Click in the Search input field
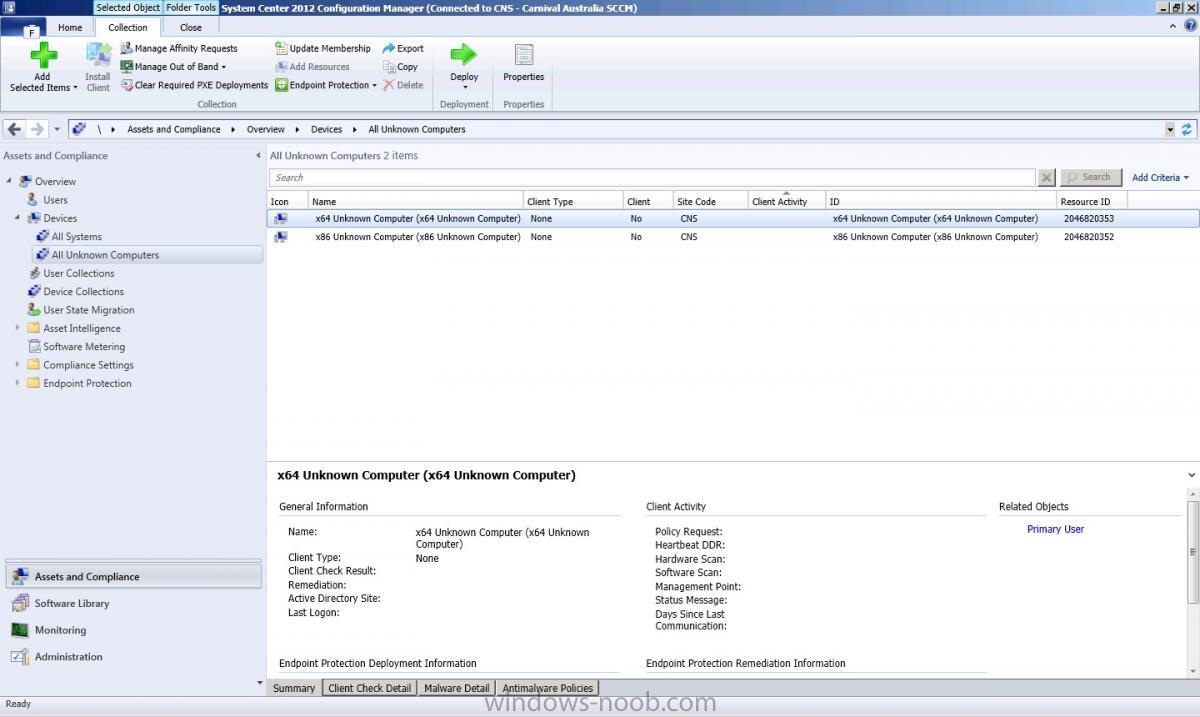 [x=652, y=177]
